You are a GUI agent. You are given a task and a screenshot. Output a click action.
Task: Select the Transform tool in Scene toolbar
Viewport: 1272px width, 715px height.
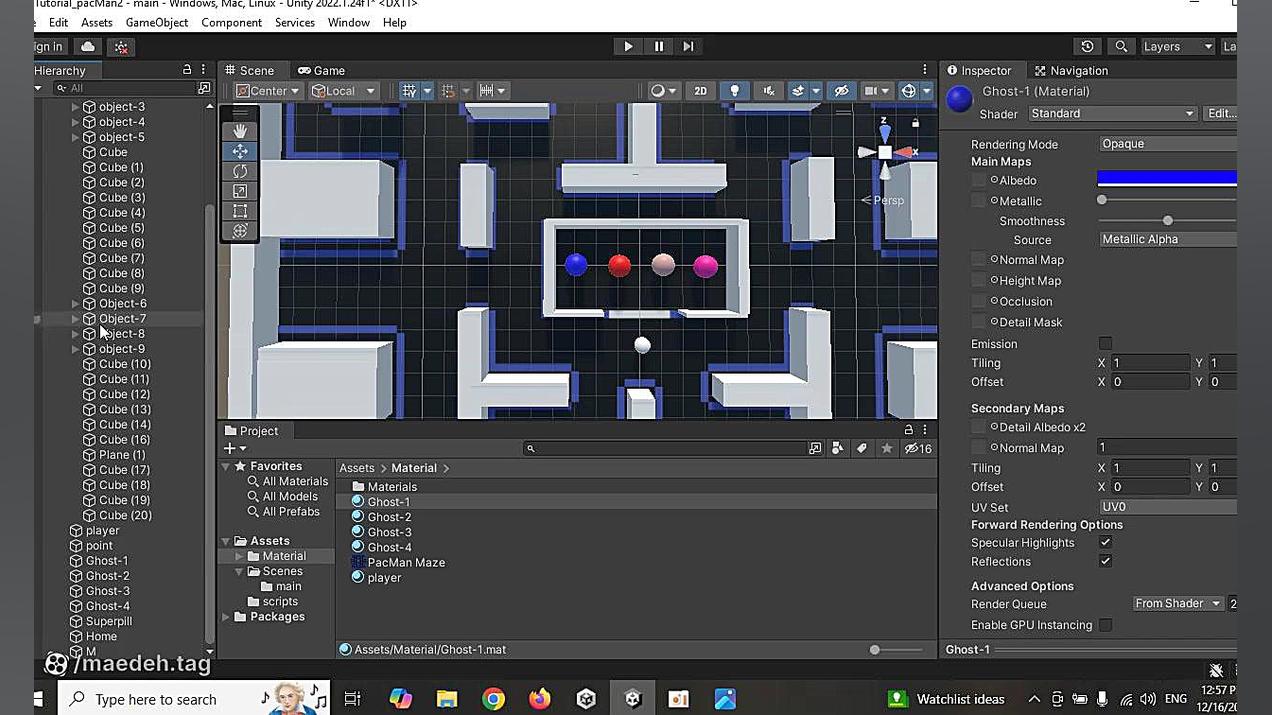240,231
